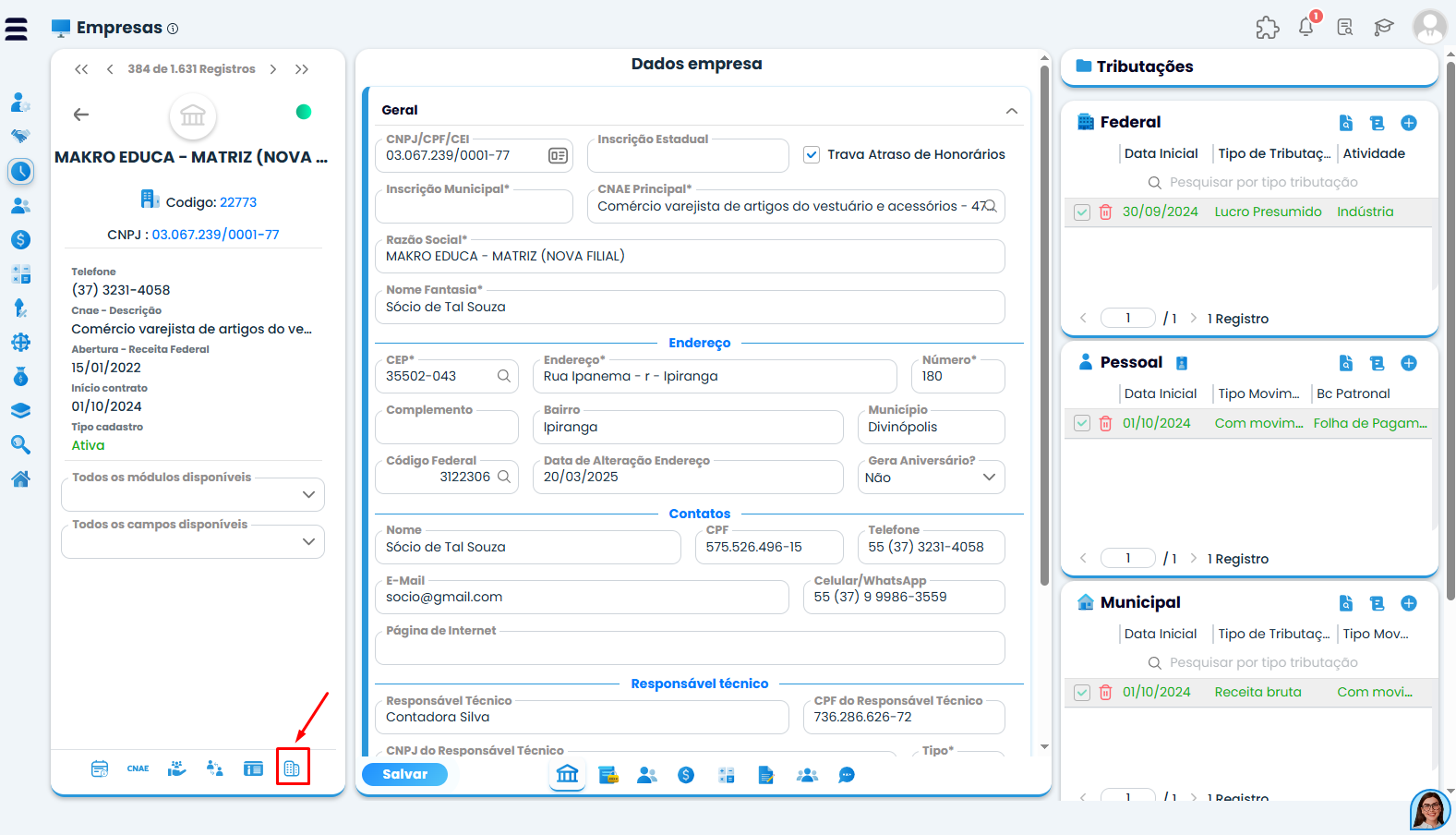Click the building icon marked by the red box
The width and height of the screenshot is (1456, 835).
pyautogui.click(x=292, y=768)
